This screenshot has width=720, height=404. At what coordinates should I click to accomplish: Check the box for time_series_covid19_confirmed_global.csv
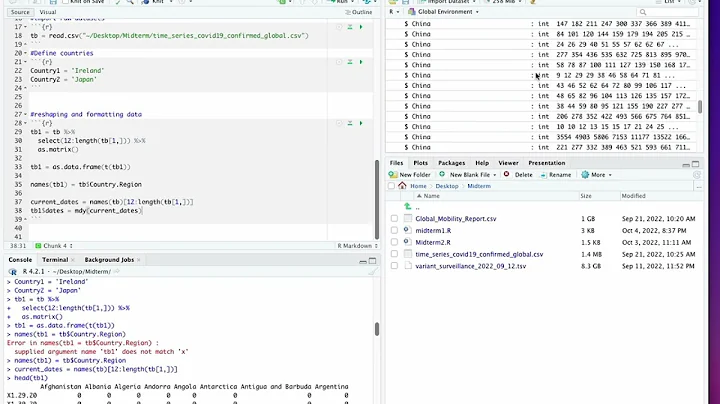394,254
